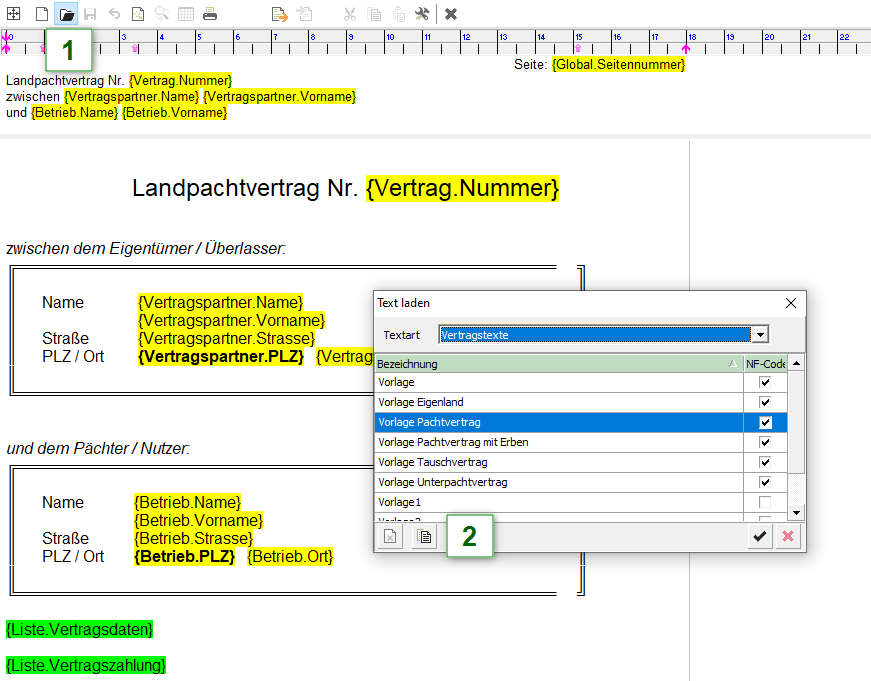Click the open folder icon in toolbar
The width and height of the screenshot is (871, 681).
[66, 14]
